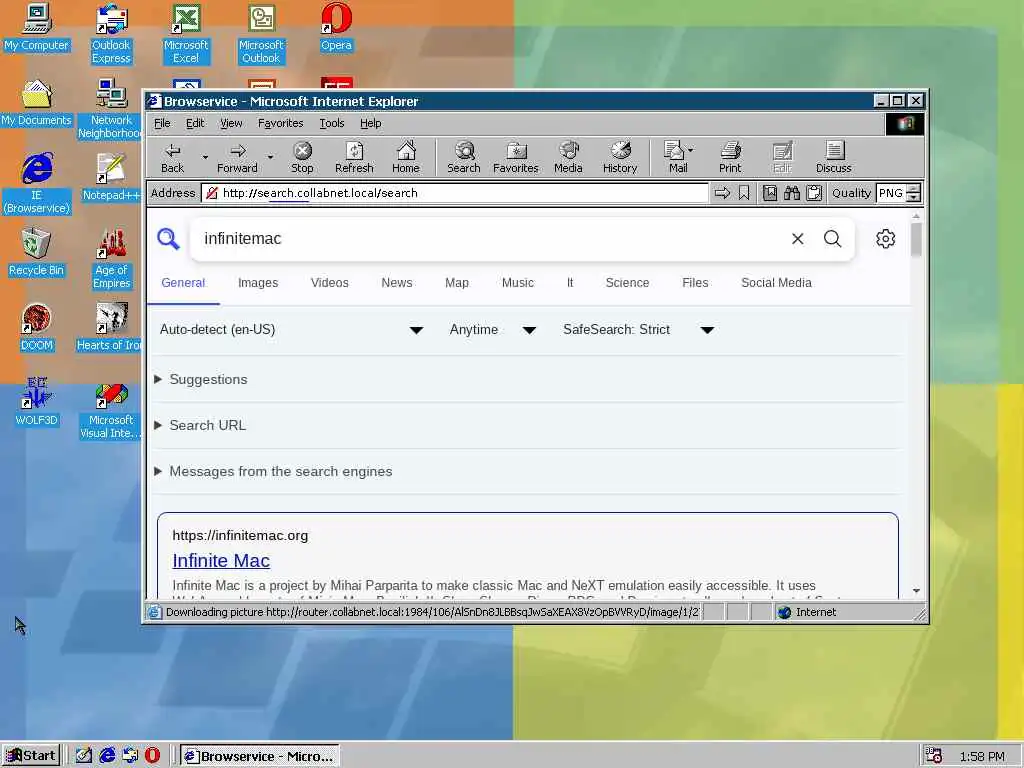This screenshot has width=1024, height=768.
Task: Click the Go arrow beside address bar
Action: tap(722, 193)
